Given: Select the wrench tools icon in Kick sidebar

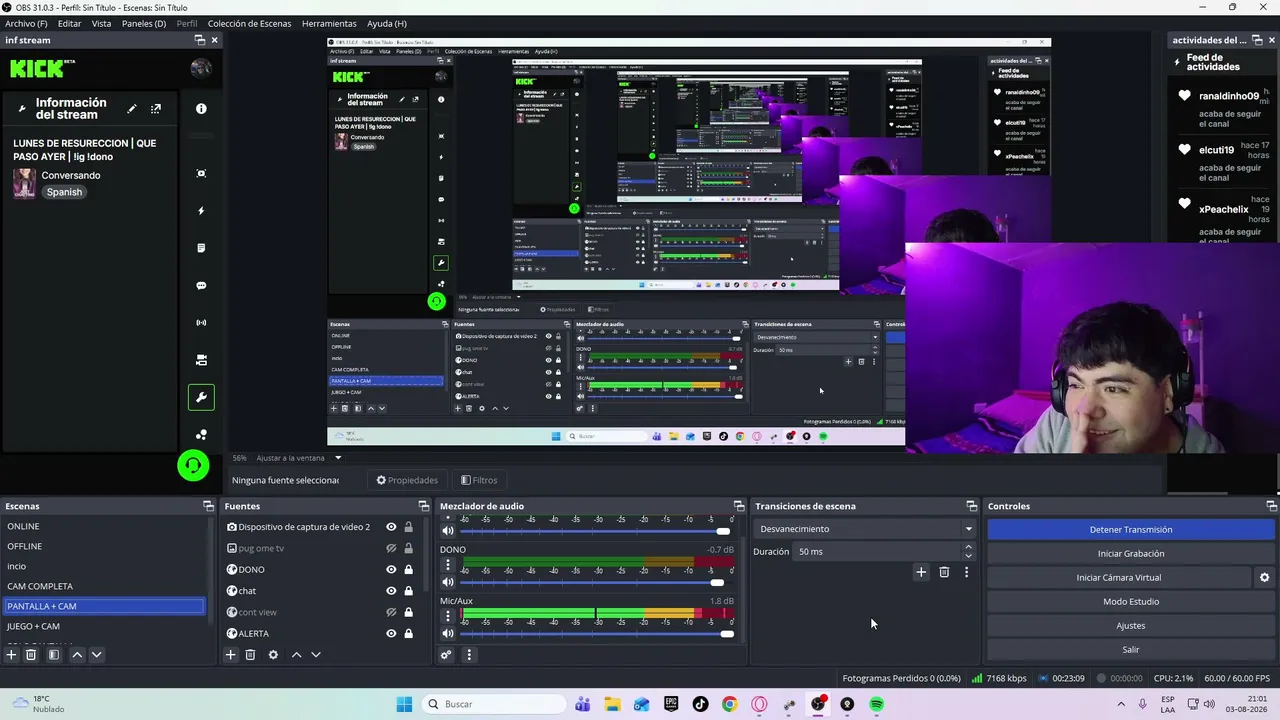Looking at the screenshot, I should pos(201,398).
